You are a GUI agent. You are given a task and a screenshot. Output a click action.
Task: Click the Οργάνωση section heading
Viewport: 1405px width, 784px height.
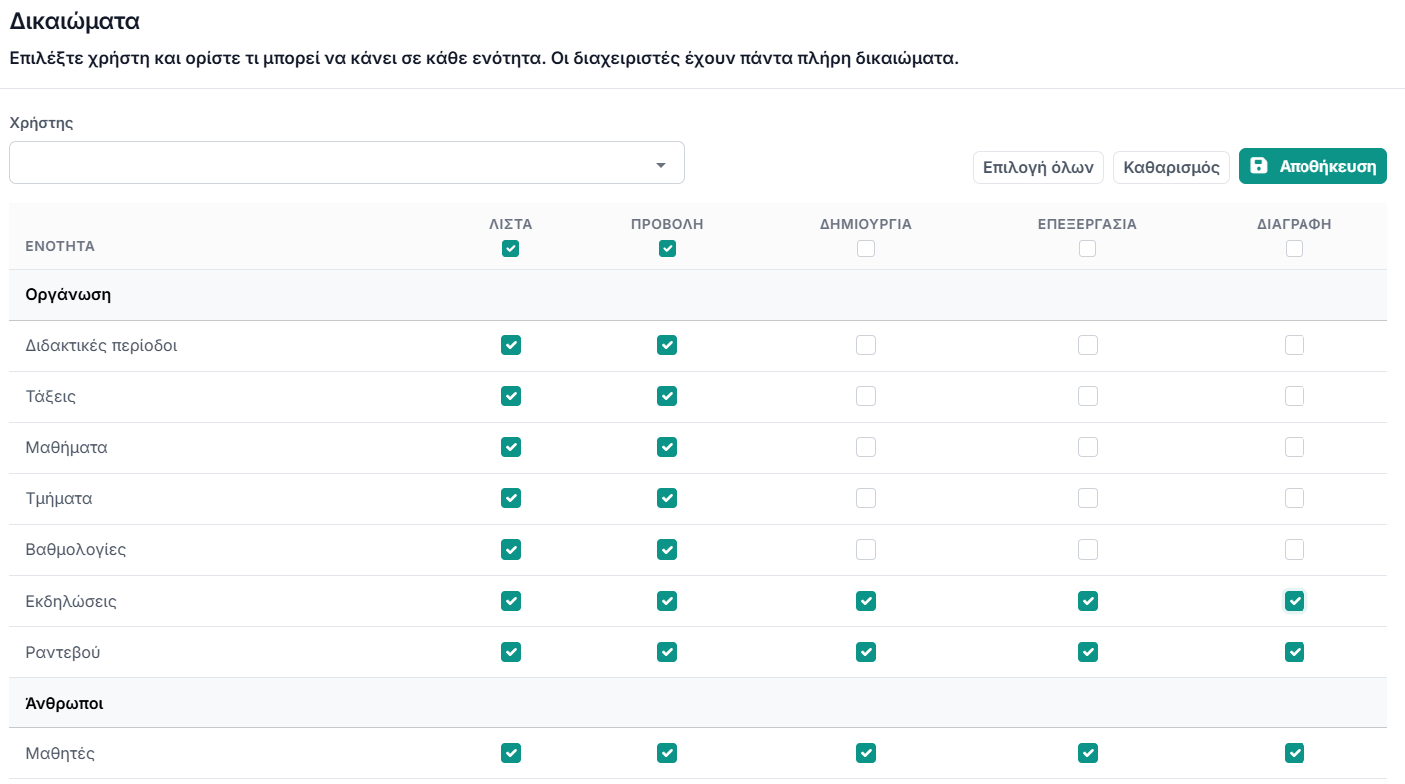tap(68, 295)
